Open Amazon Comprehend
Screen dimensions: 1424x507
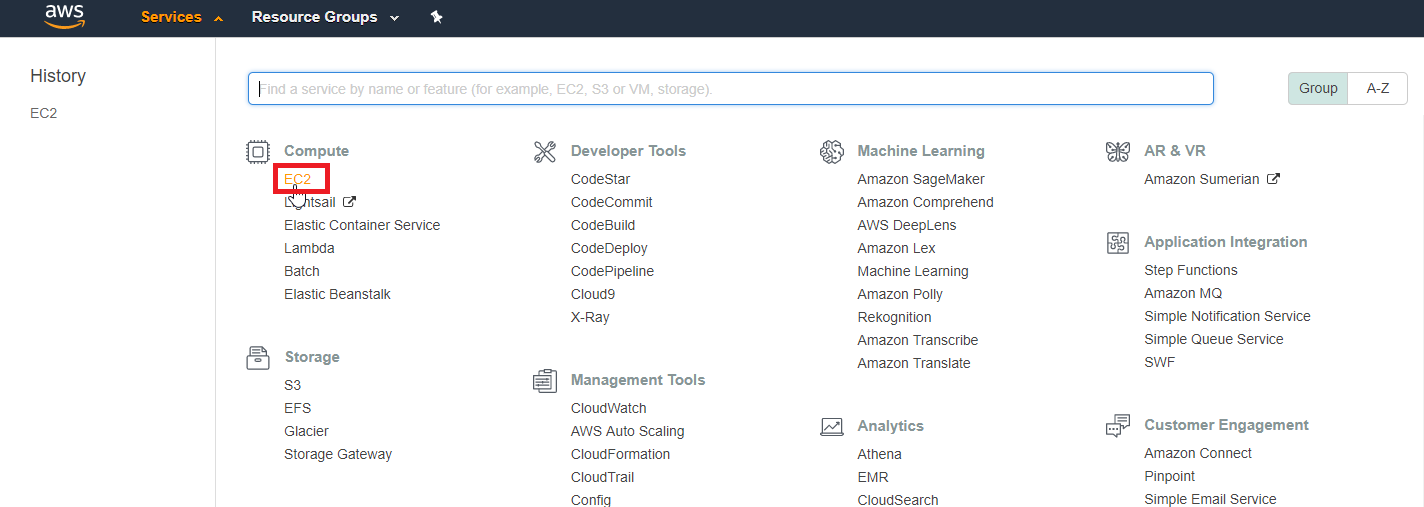tap(926, 202)
